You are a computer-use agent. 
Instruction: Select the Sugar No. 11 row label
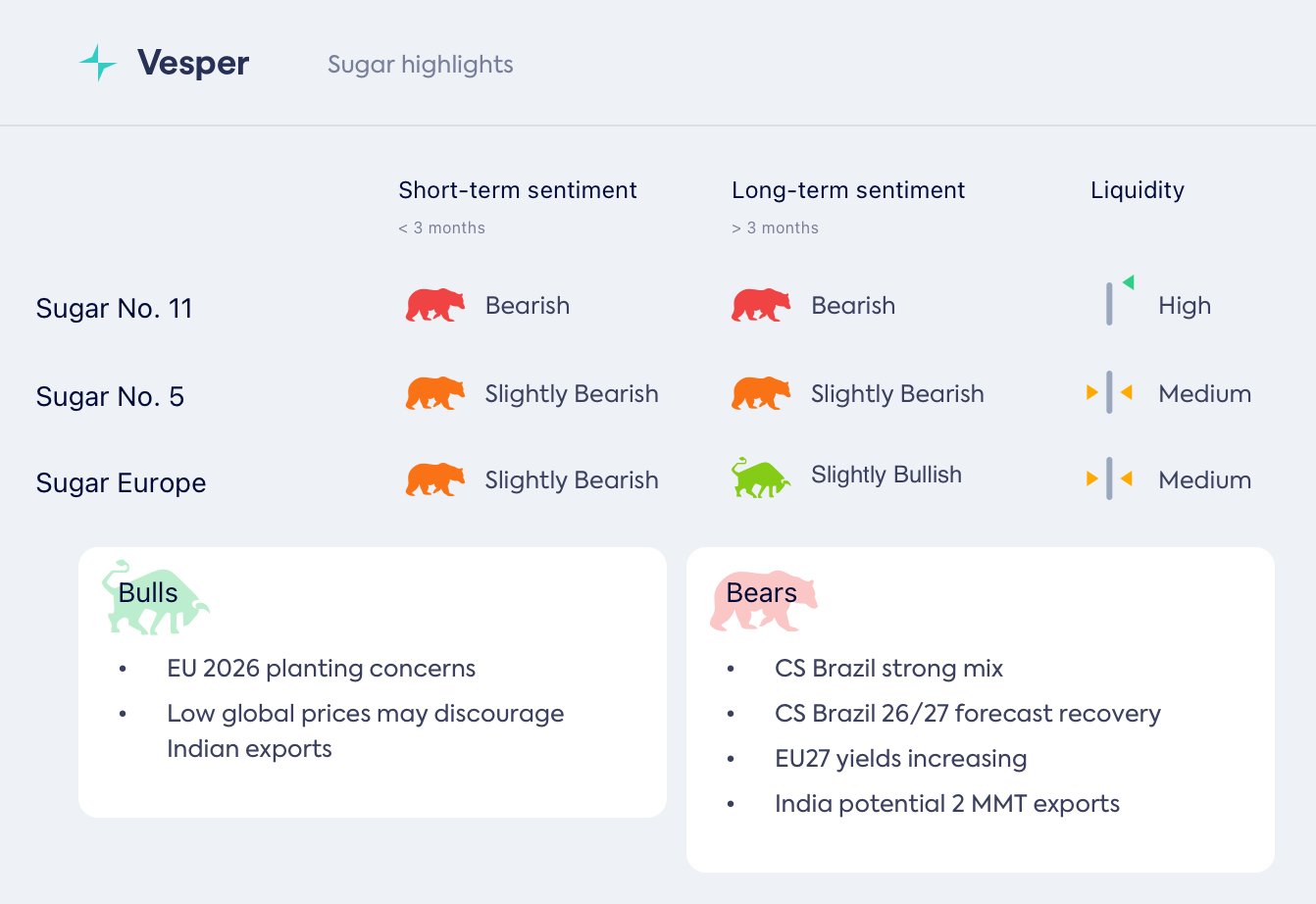[x=114, y=308]
